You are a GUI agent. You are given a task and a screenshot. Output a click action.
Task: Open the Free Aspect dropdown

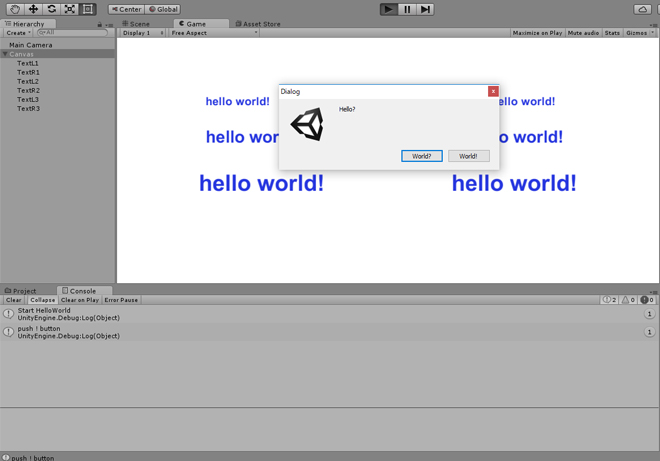214,32
